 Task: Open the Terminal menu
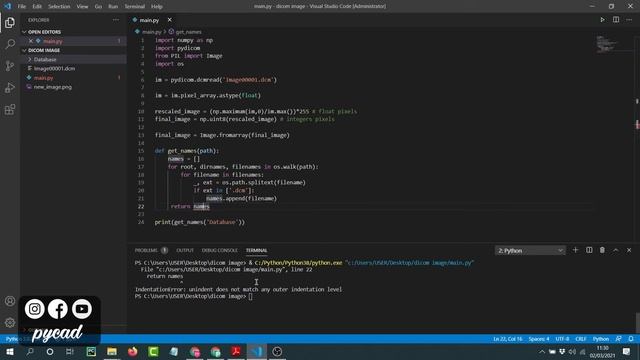tap(135, 6)
